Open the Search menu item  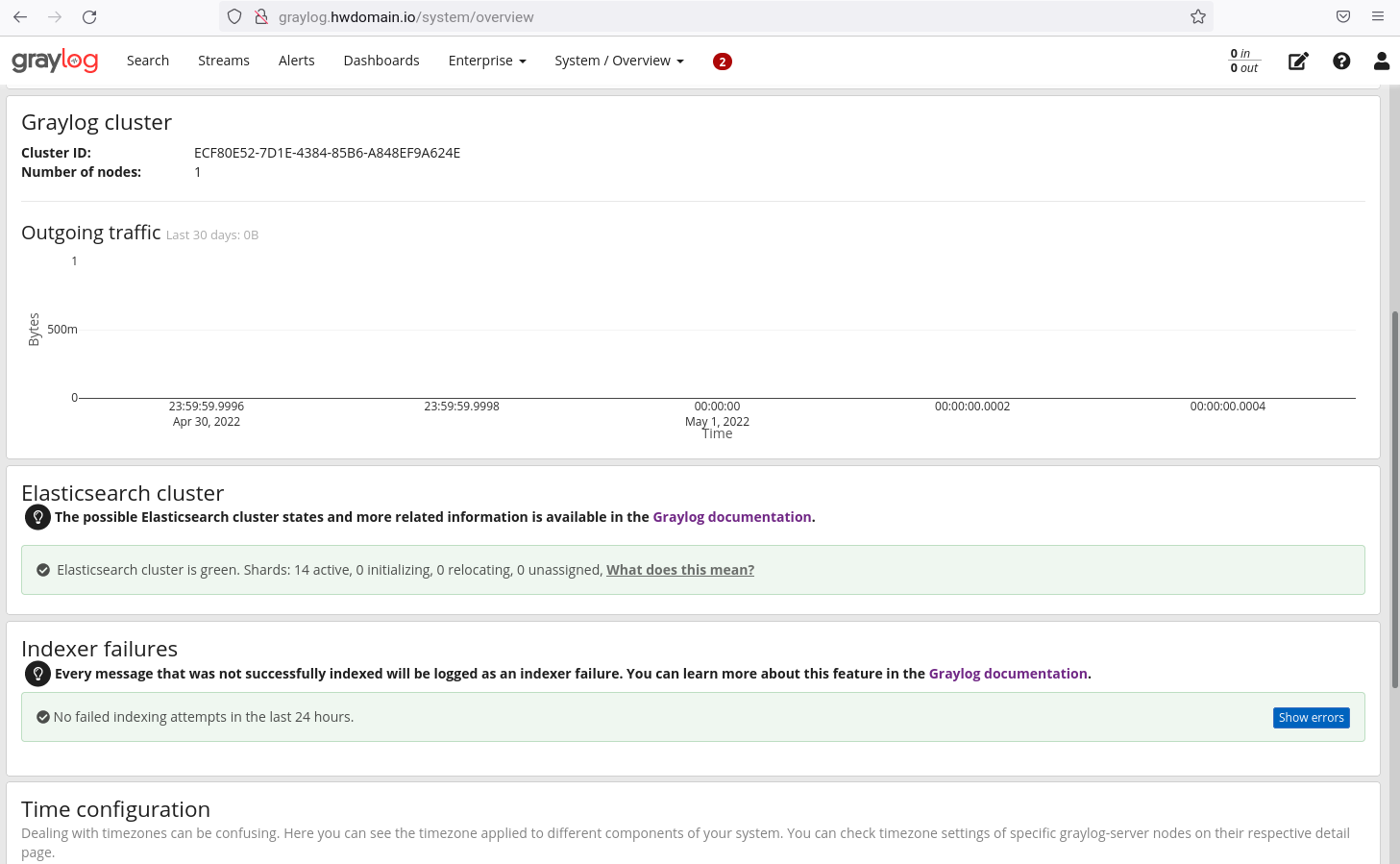148,61
